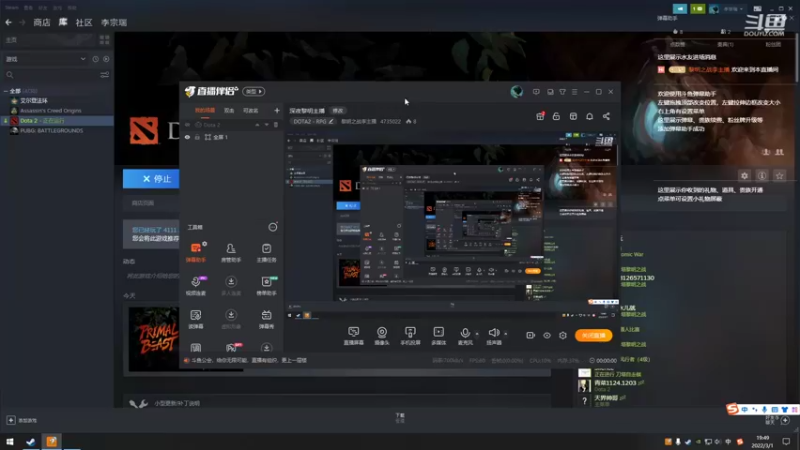Add 直播屏幕 screen capture source
This screenshot has height=450, width=800.
[x=354, y=336]
